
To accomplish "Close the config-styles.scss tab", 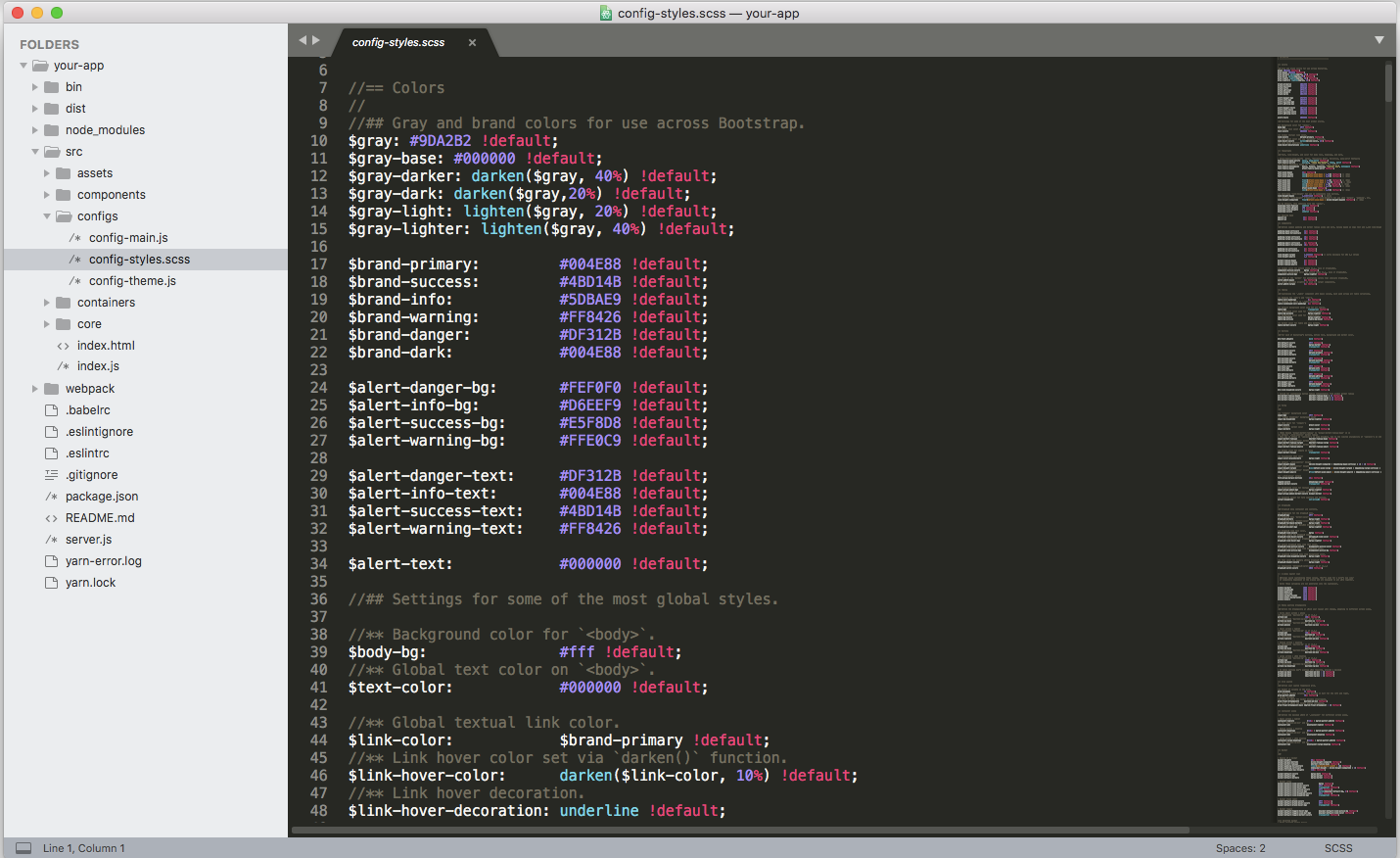I will pos(472,42).
